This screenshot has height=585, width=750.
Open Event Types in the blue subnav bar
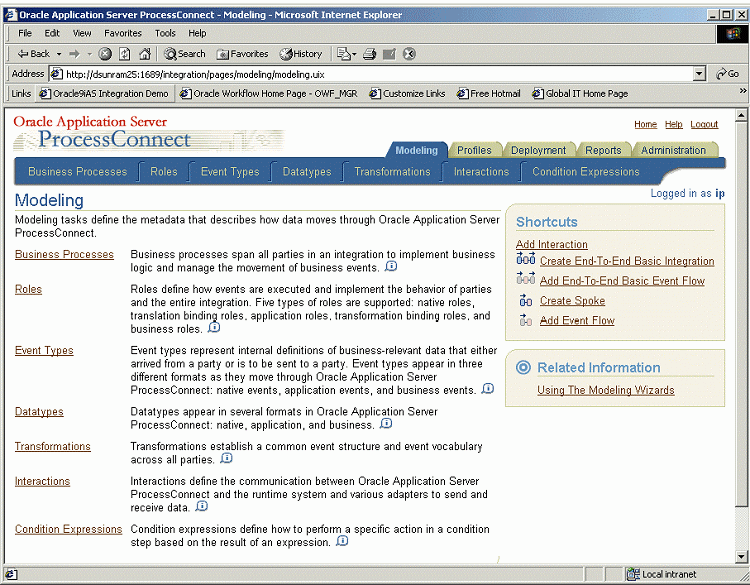(230, 172)
